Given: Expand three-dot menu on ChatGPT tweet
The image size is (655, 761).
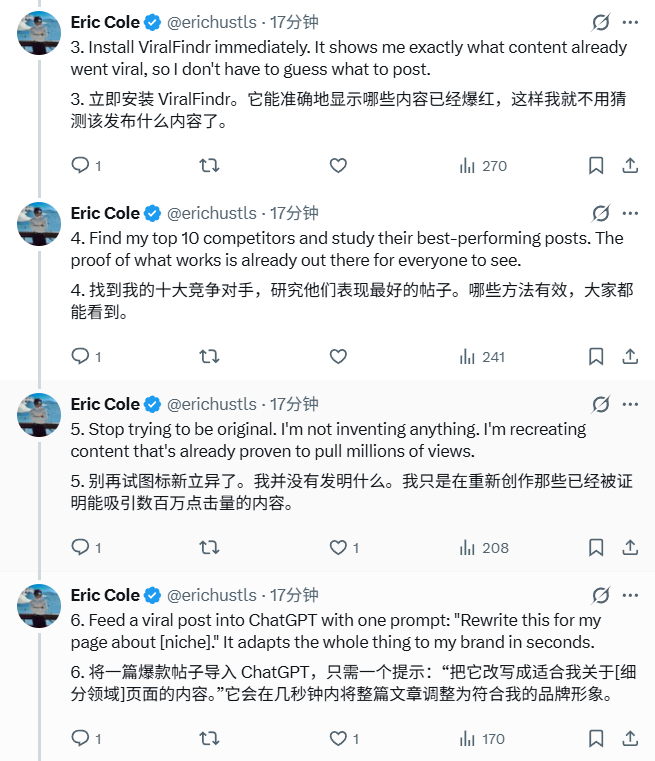Looking at the screenshot, I should click(x=630, y=595).
